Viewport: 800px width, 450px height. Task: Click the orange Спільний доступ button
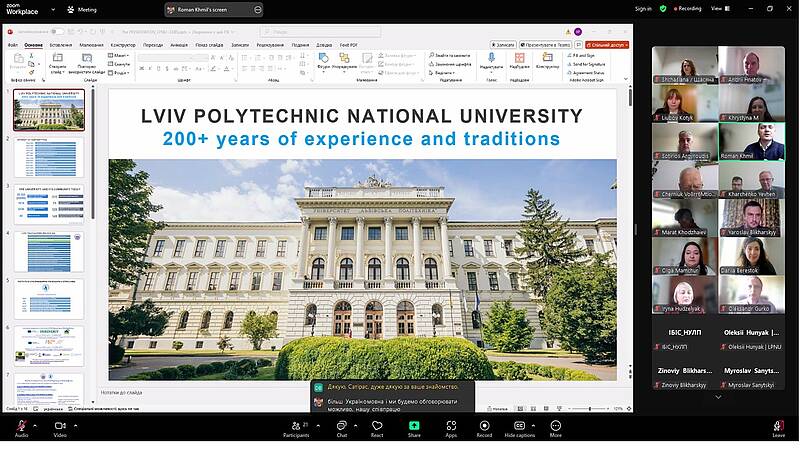pos(607,45)
